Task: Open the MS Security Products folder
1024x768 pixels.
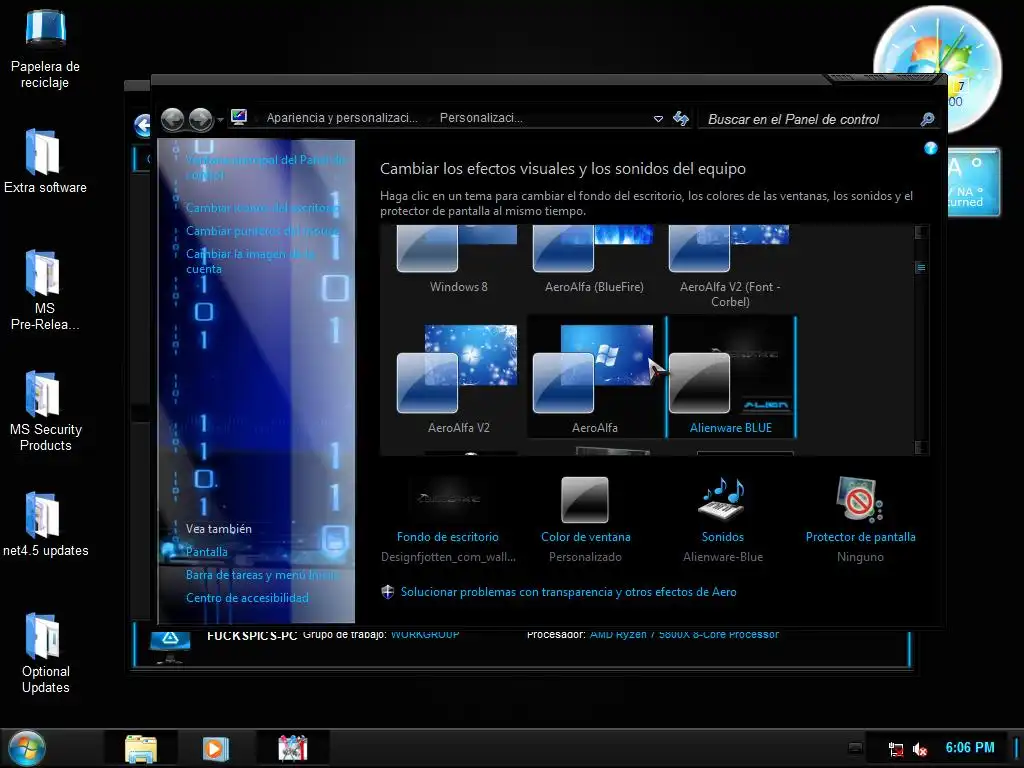Action: click(45, 411)
